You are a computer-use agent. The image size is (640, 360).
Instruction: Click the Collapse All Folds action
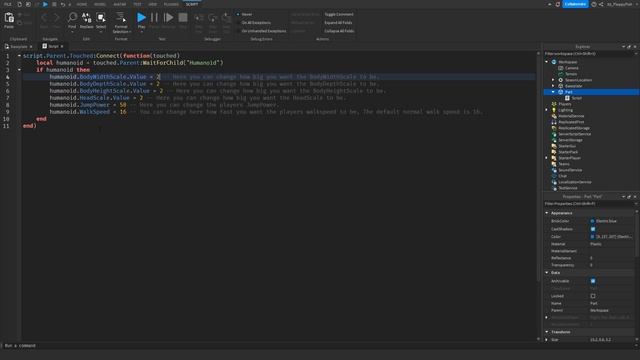tap(339, 31)
